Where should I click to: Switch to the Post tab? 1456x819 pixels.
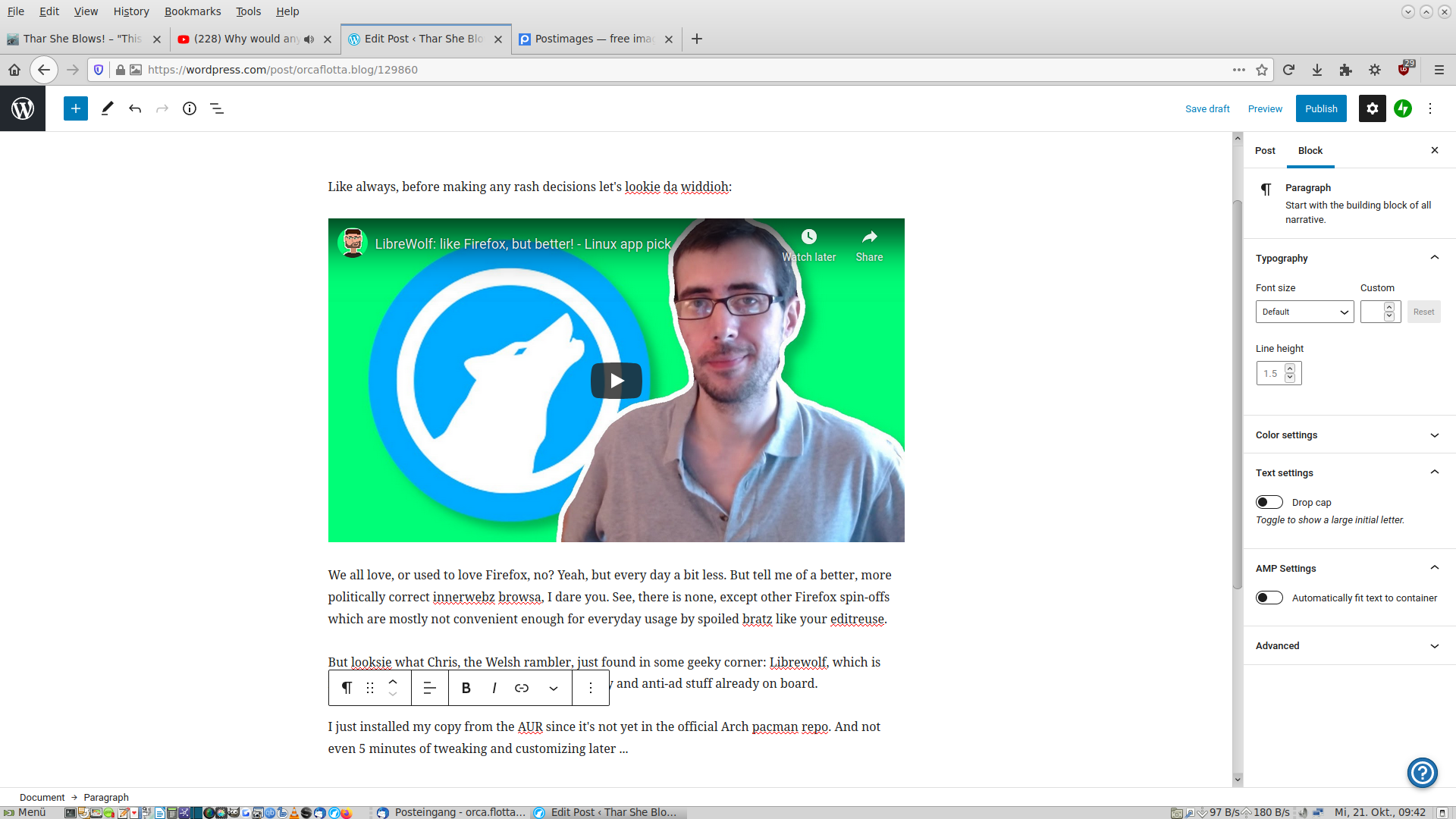1265,150
